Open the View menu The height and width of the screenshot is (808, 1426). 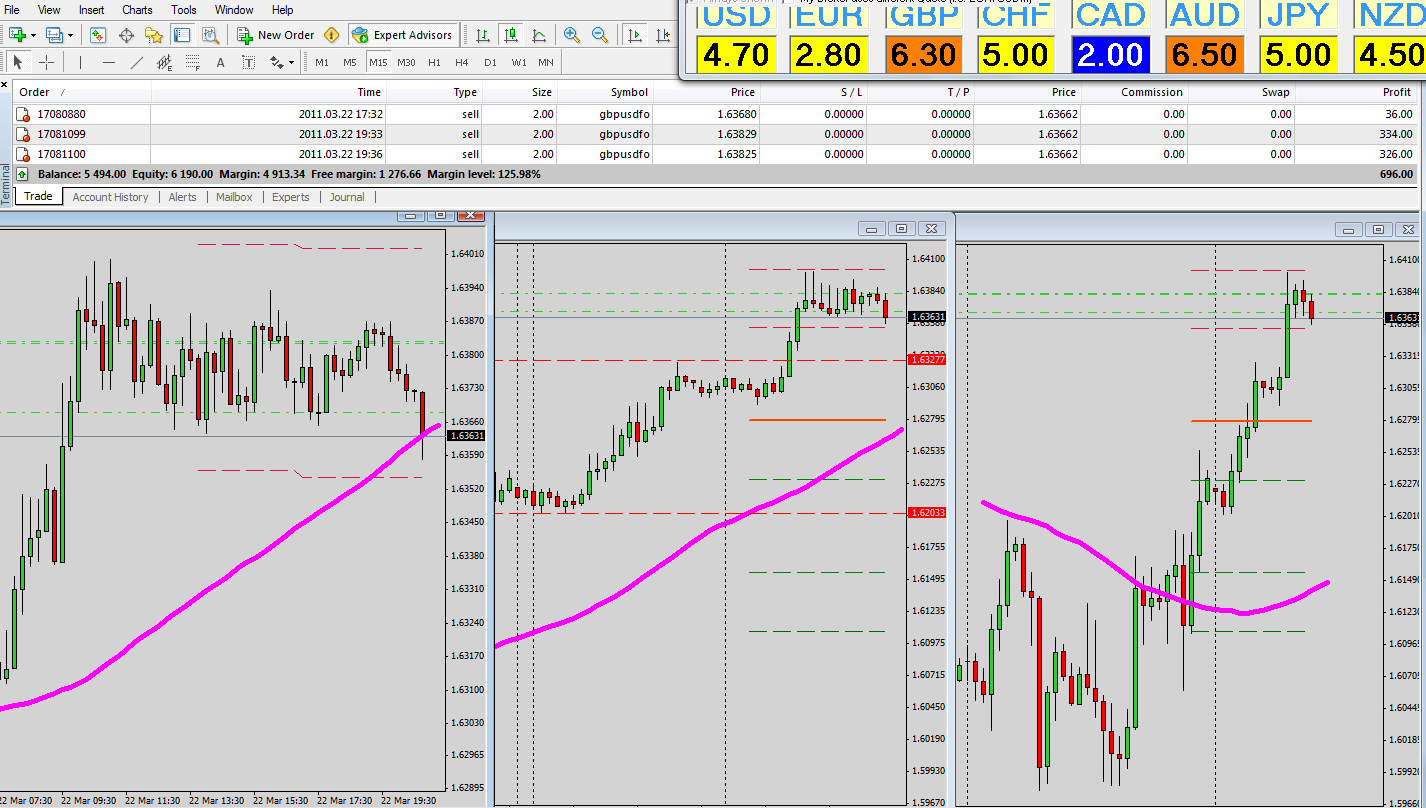click(48, 10)
